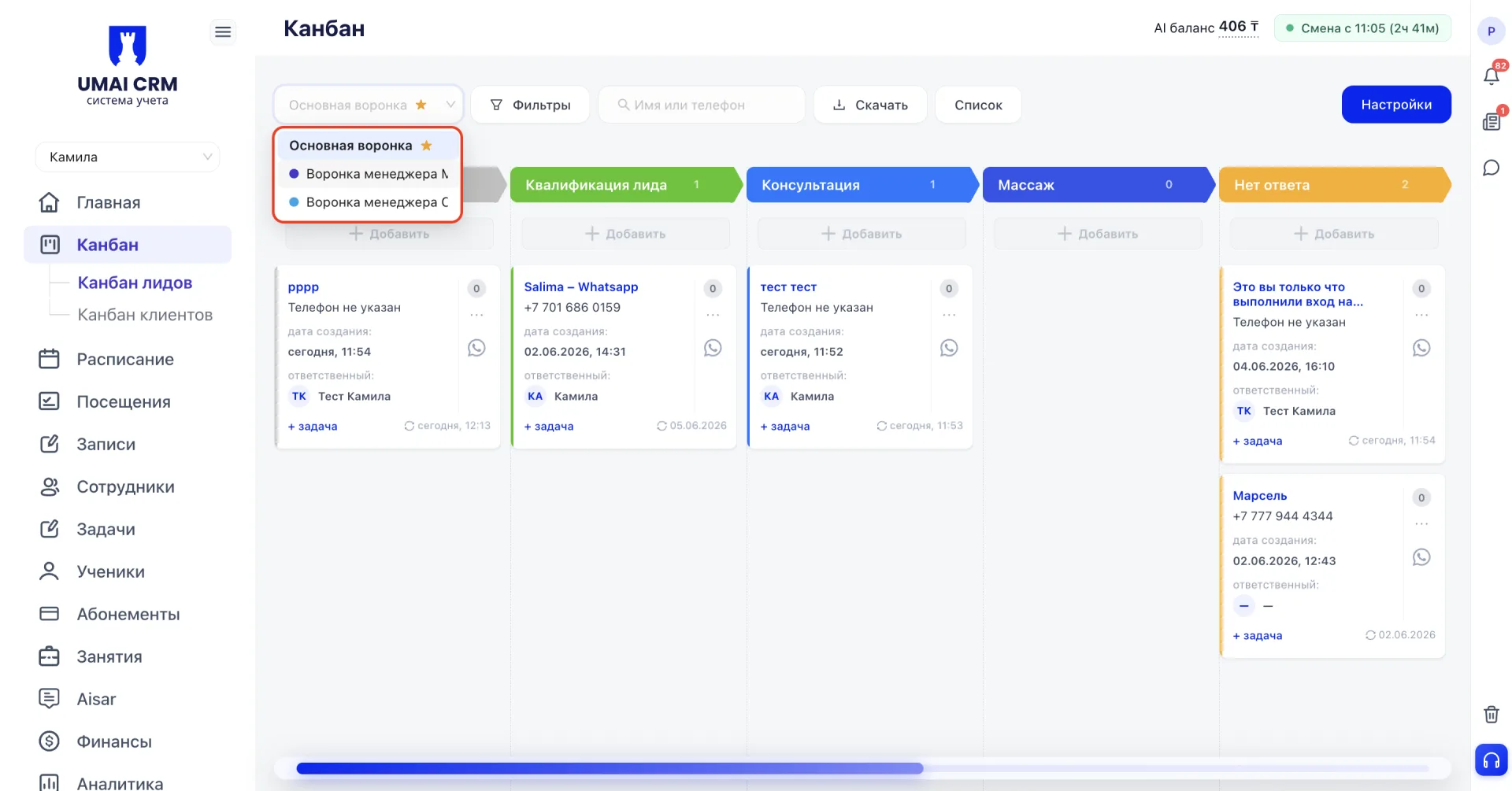
Task: Open the Главная page
Action: click(x=128, y=202)
